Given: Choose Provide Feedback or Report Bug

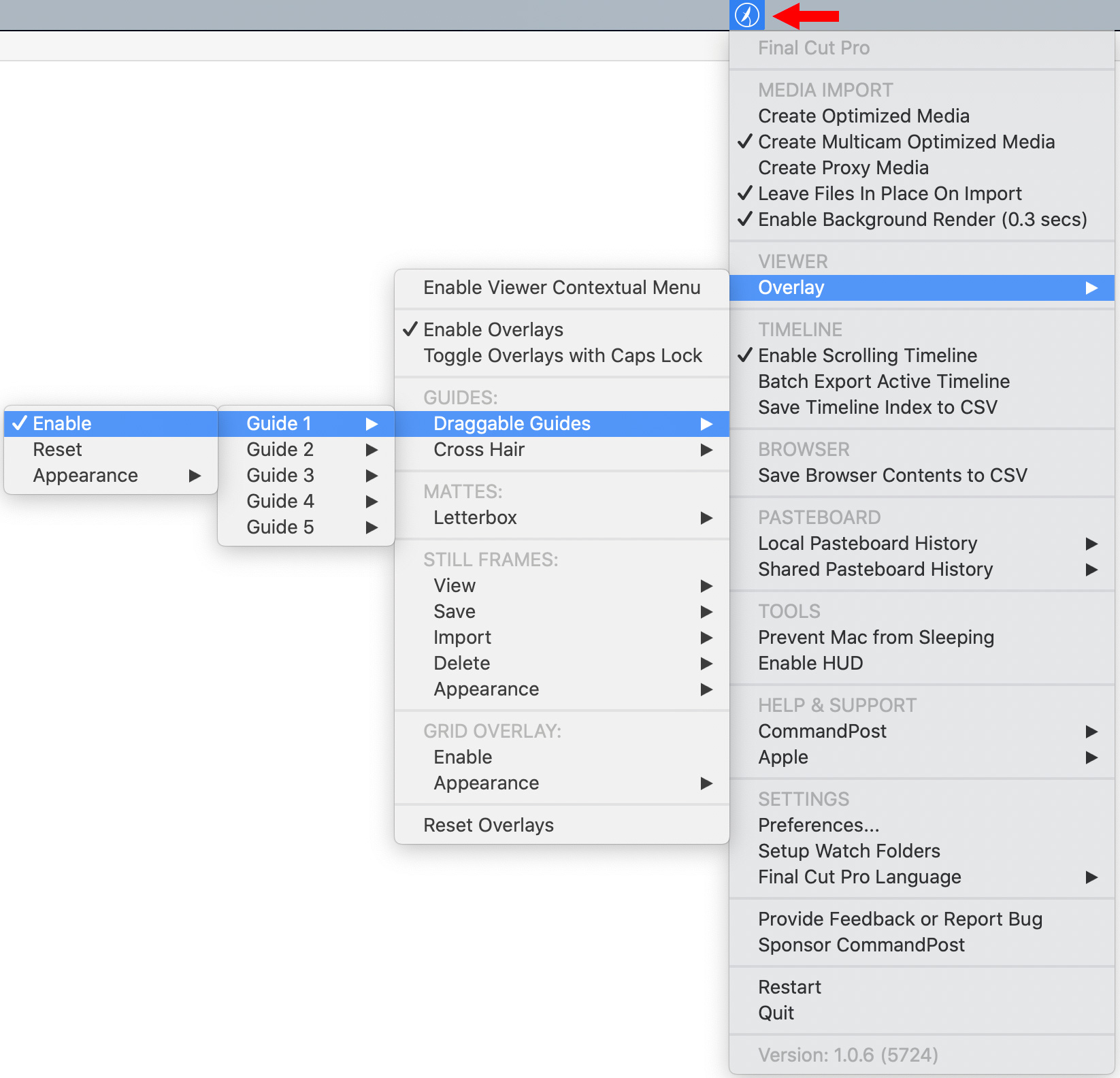Looking at the screenshot, I should 922,919.
